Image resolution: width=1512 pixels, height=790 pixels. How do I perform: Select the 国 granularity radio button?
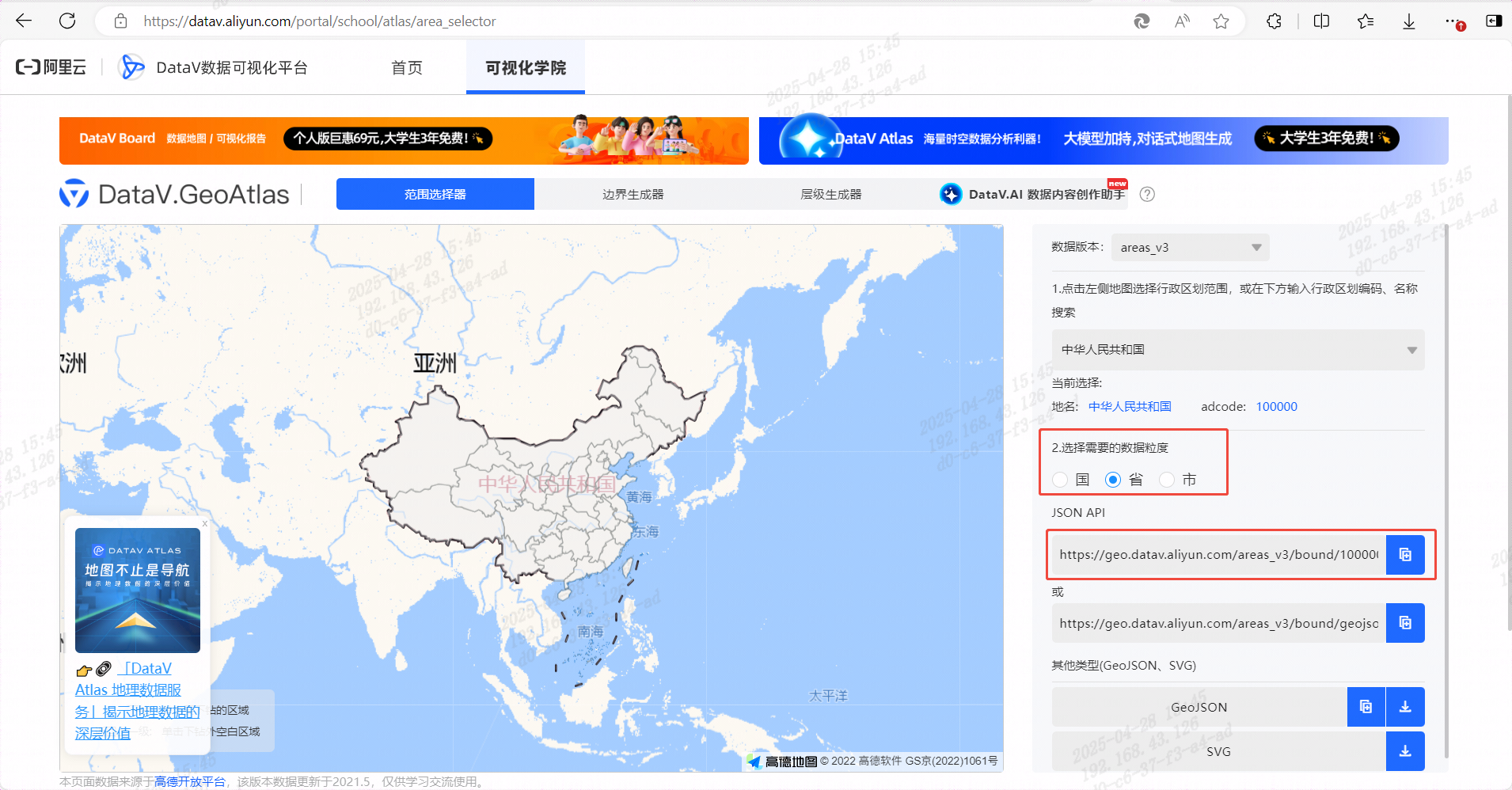point(1058,479)
